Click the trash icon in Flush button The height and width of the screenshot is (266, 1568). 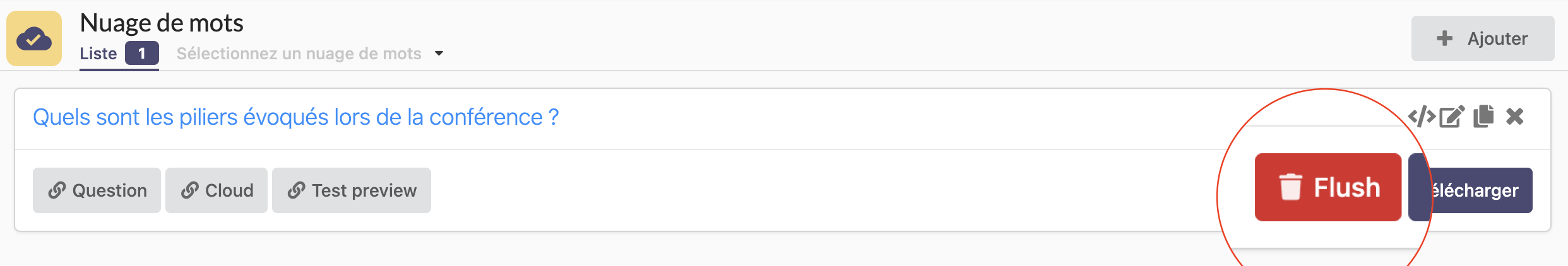point(1290,187)
